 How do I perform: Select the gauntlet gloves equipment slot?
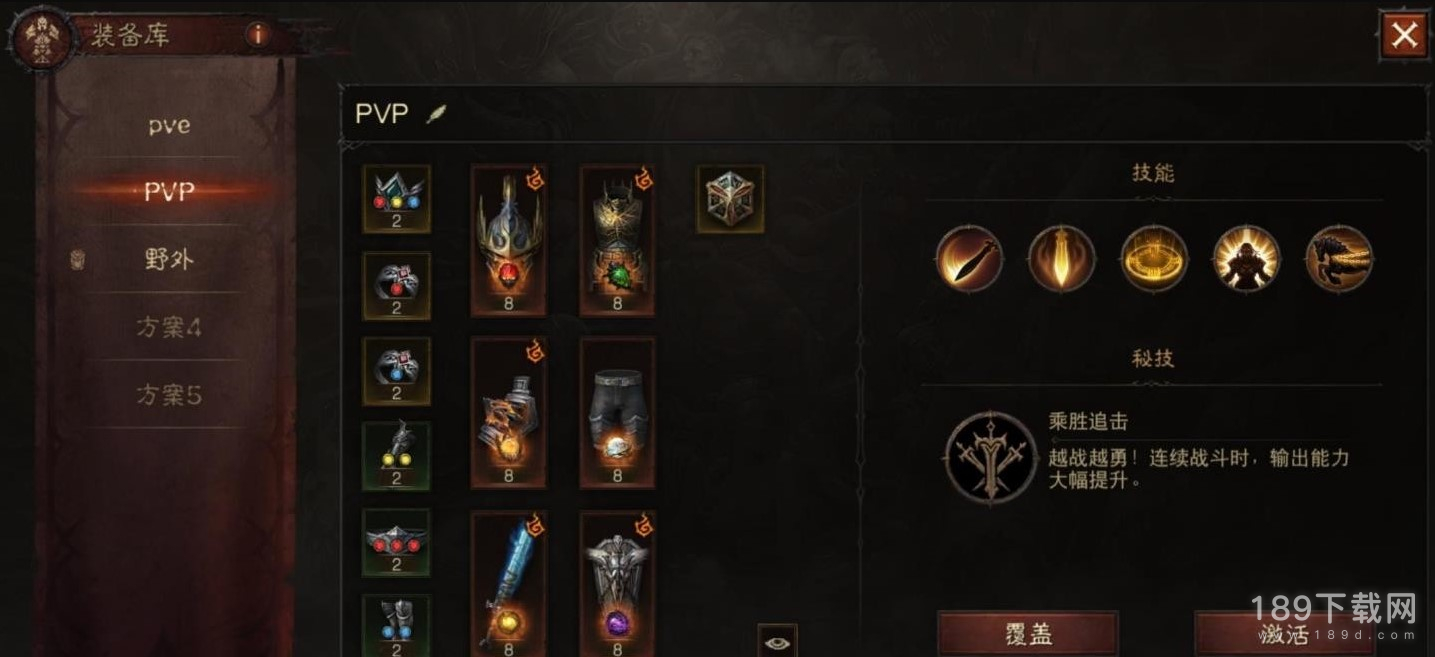(508, 412)
